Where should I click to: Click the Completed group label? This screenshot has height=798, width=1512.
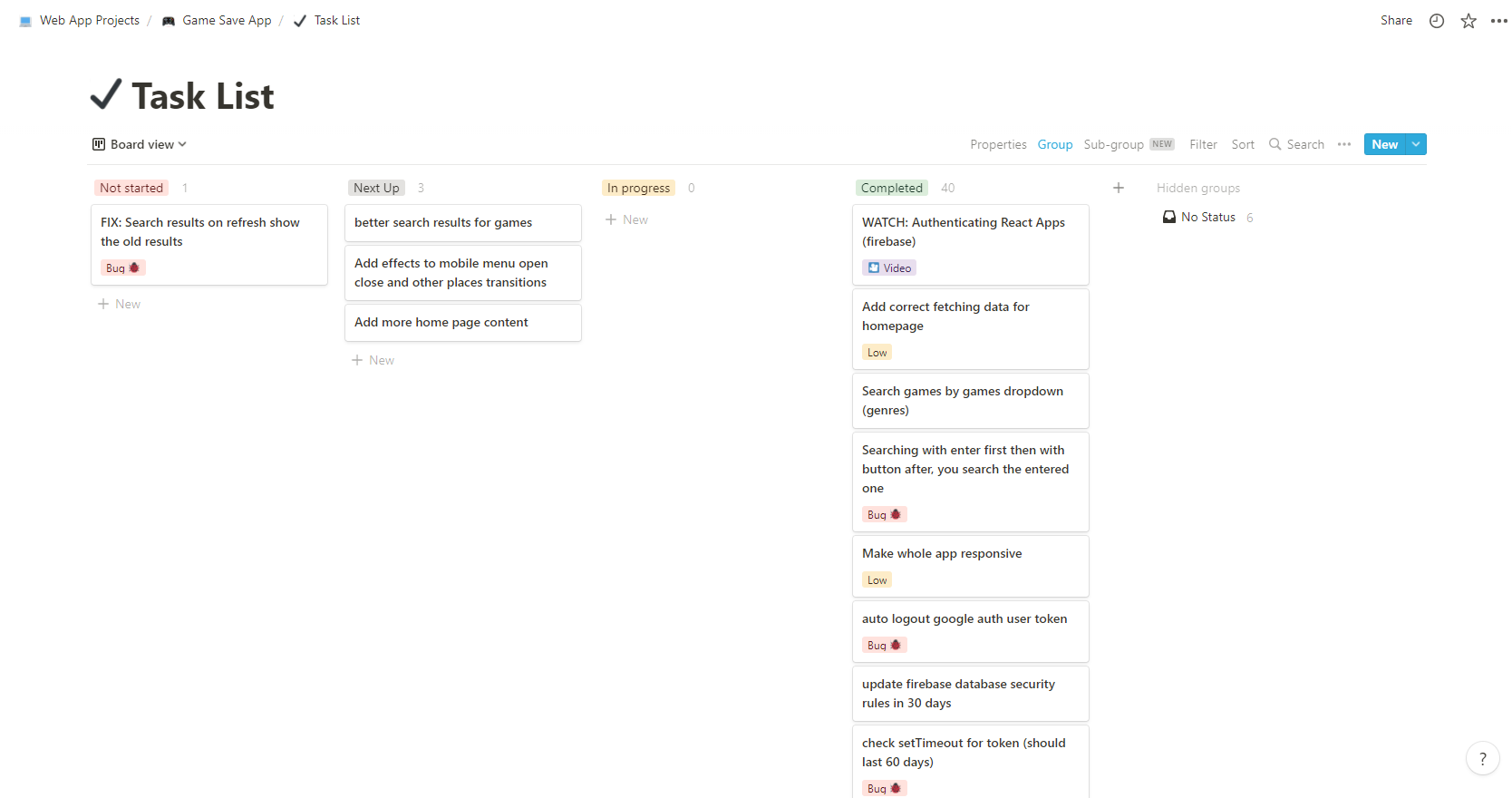(x=892, y=188)
